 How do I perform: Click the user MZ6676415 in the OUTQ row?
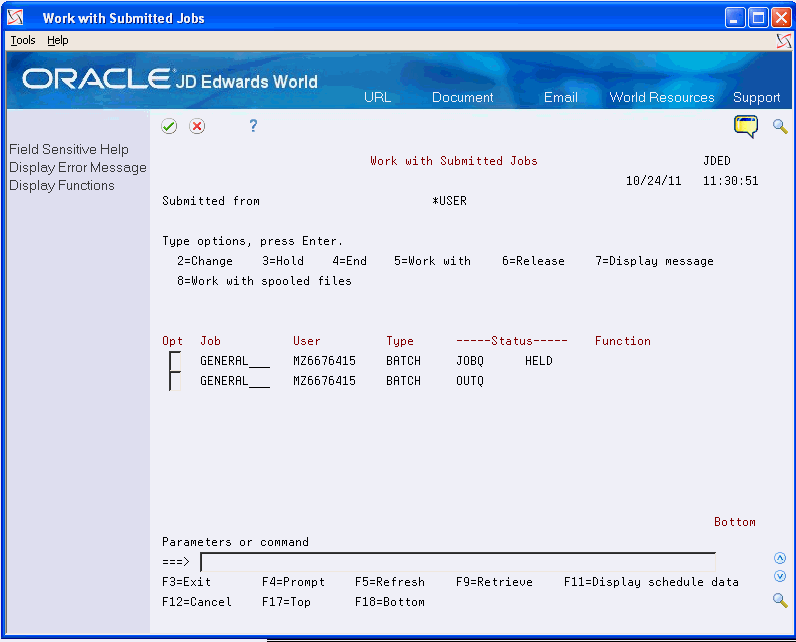click(324, 381)
